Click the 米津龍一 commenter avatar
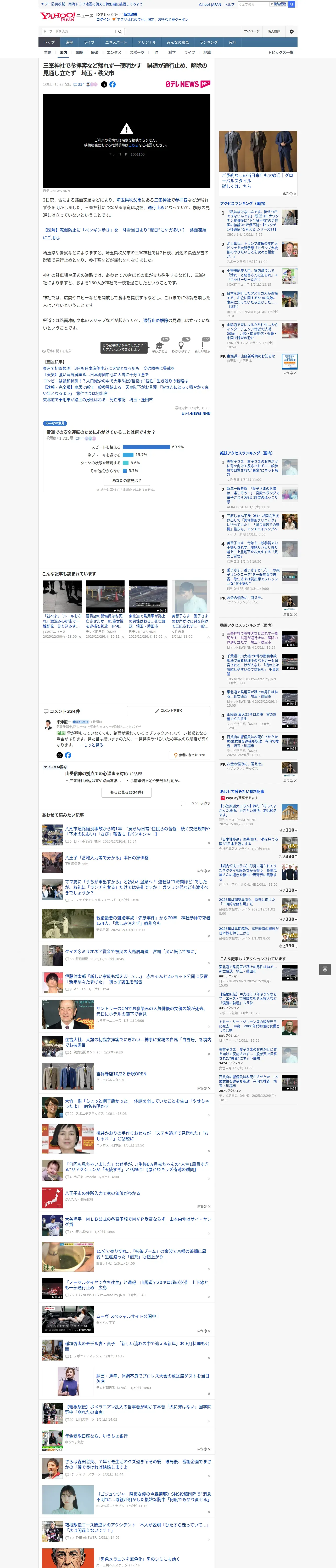Screen dimensions: 336x1568 point(48,724)
